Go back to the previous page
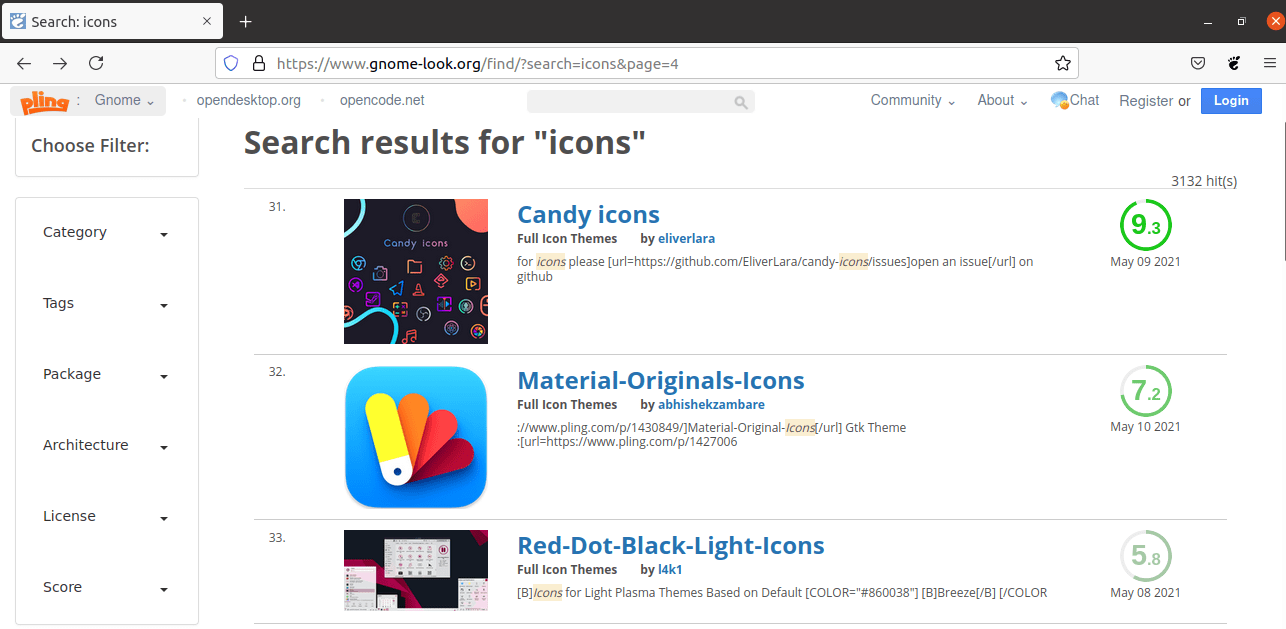Viewport: 1286px width, 629px height. (25, 63)
